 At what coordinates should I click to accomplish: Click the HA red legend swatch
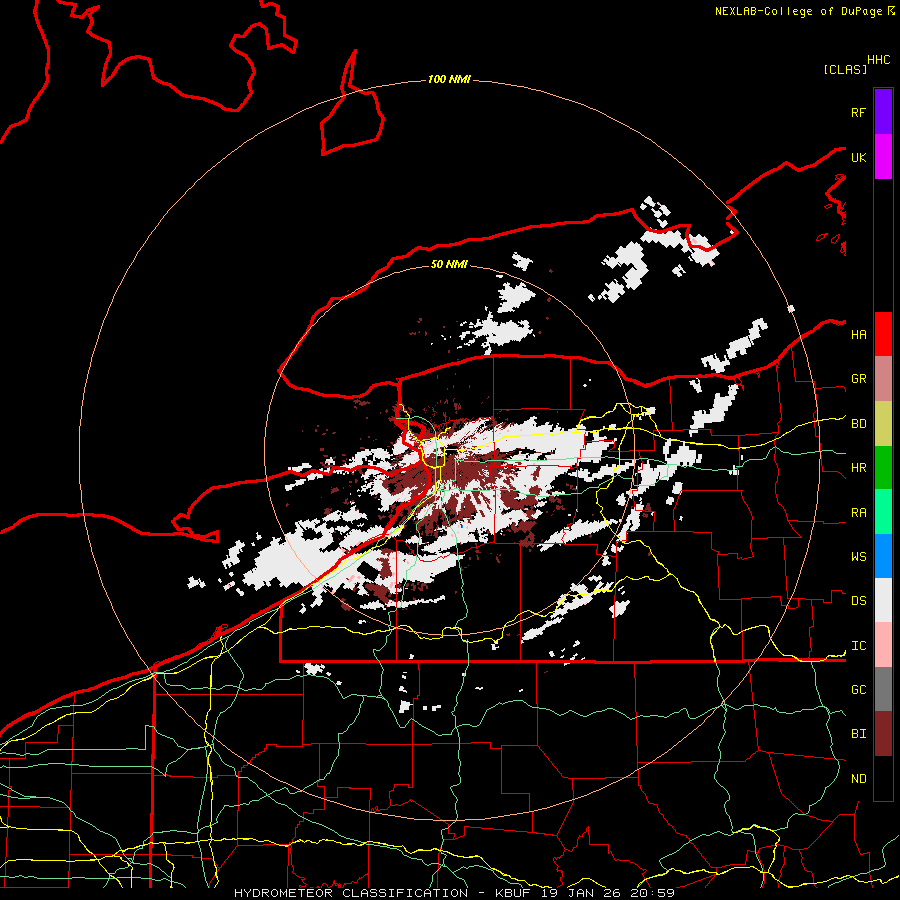(x=883, y=334)
